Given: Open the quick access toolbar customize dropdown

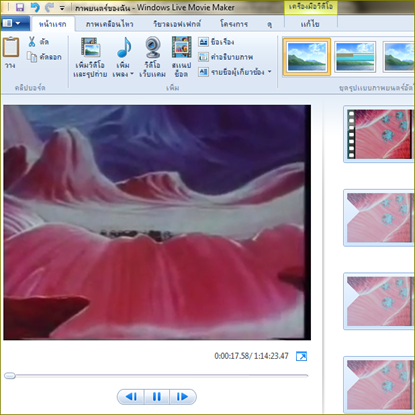Looking at the screenshot, I should [62, 8].
